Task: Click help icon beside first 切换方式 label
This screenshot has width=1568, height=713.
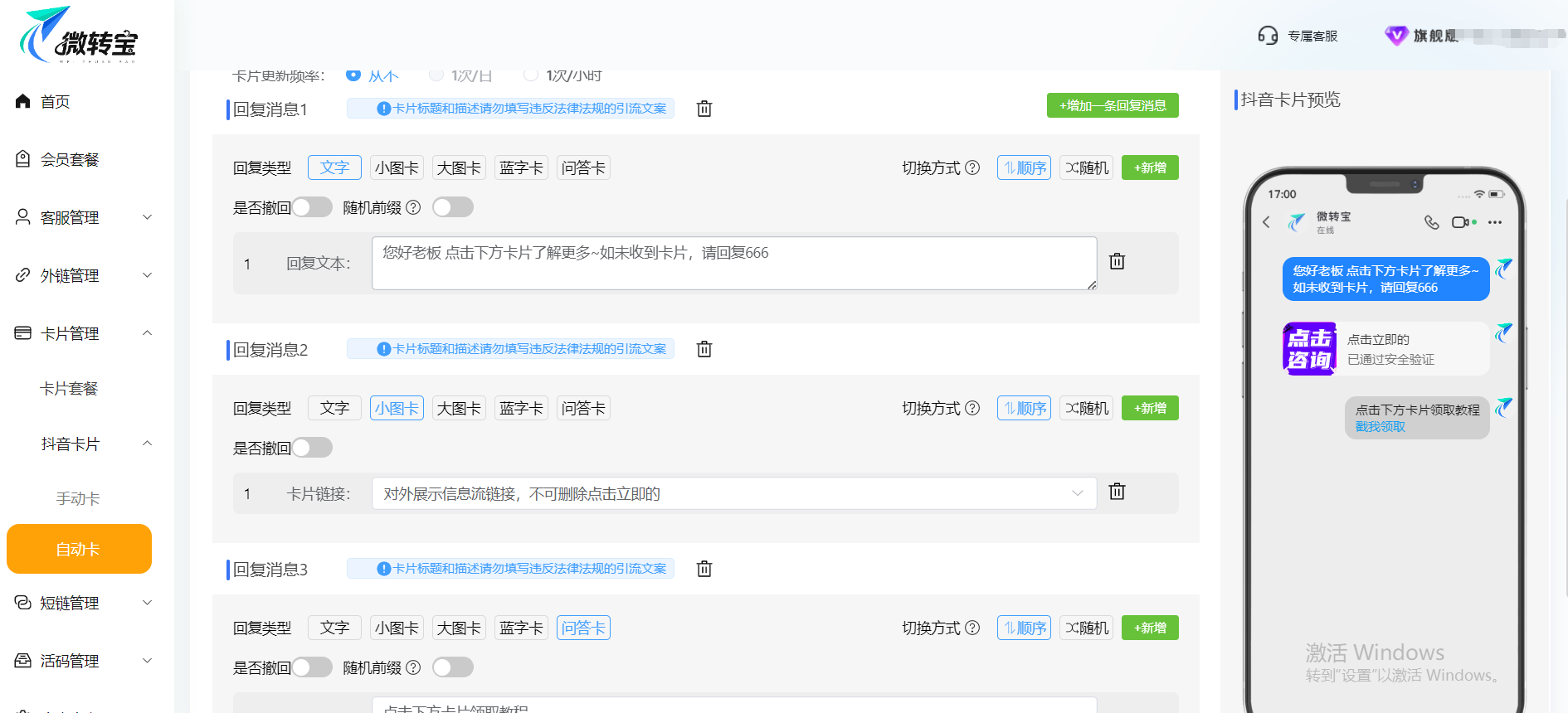Action: 972,167
